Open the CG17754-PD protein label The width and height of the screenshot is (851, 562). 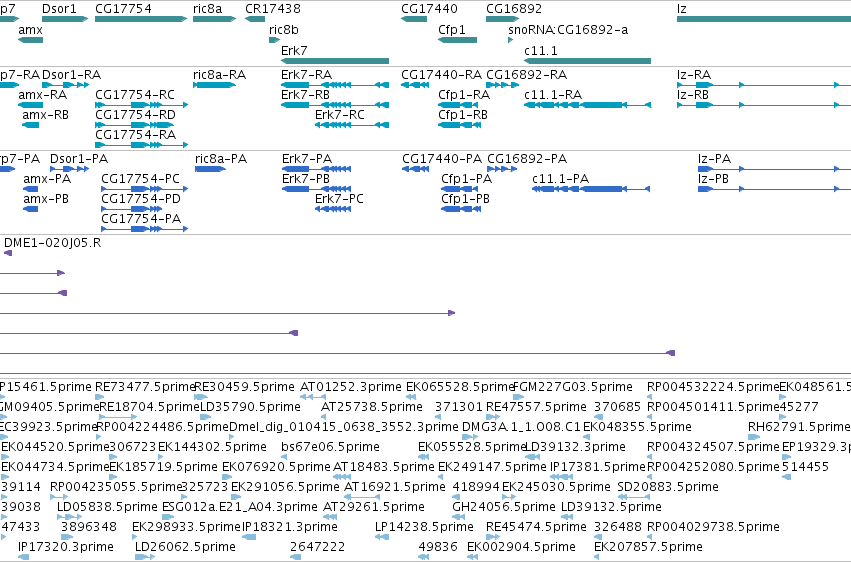tap(141, 199)
